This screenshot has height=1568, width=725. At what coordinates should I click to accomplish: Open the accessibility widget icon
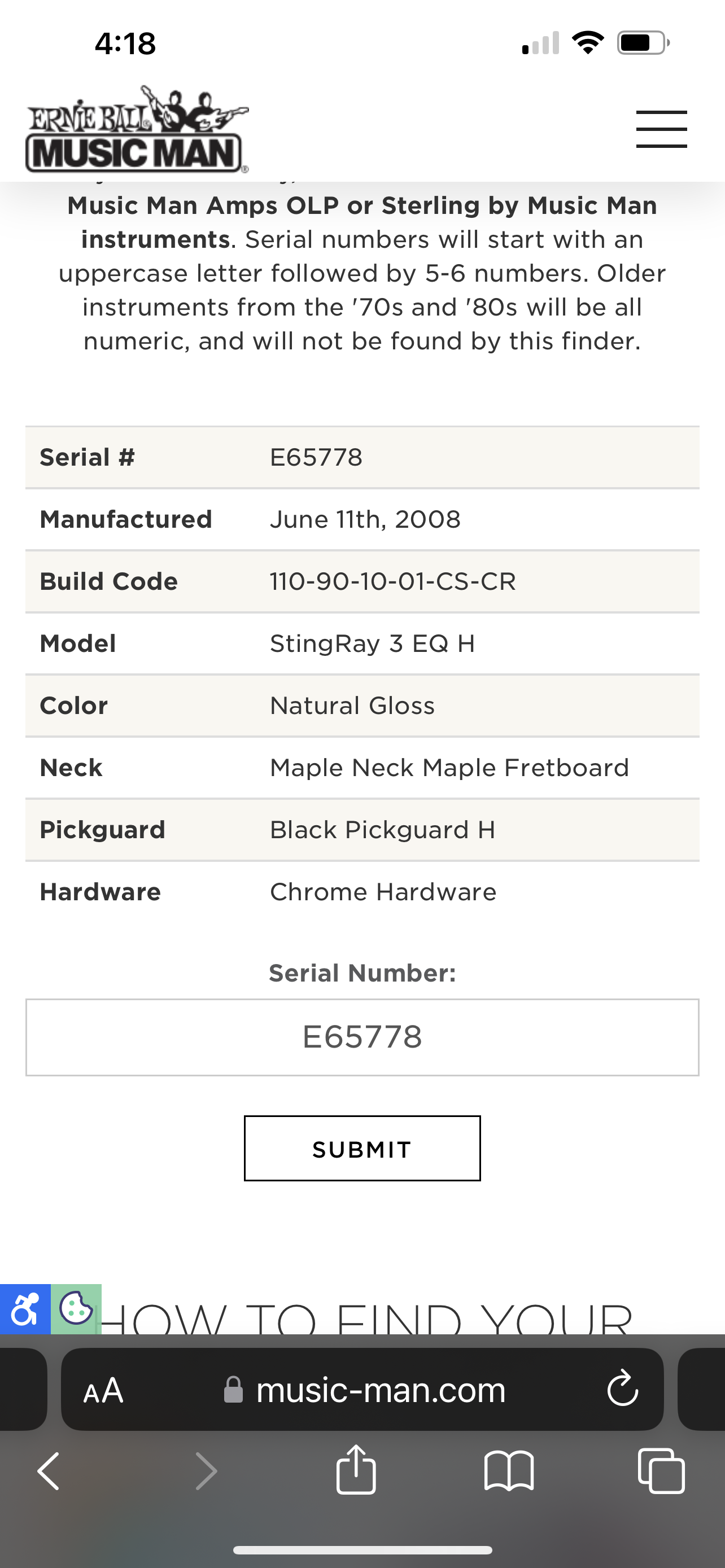[25, 1309]
